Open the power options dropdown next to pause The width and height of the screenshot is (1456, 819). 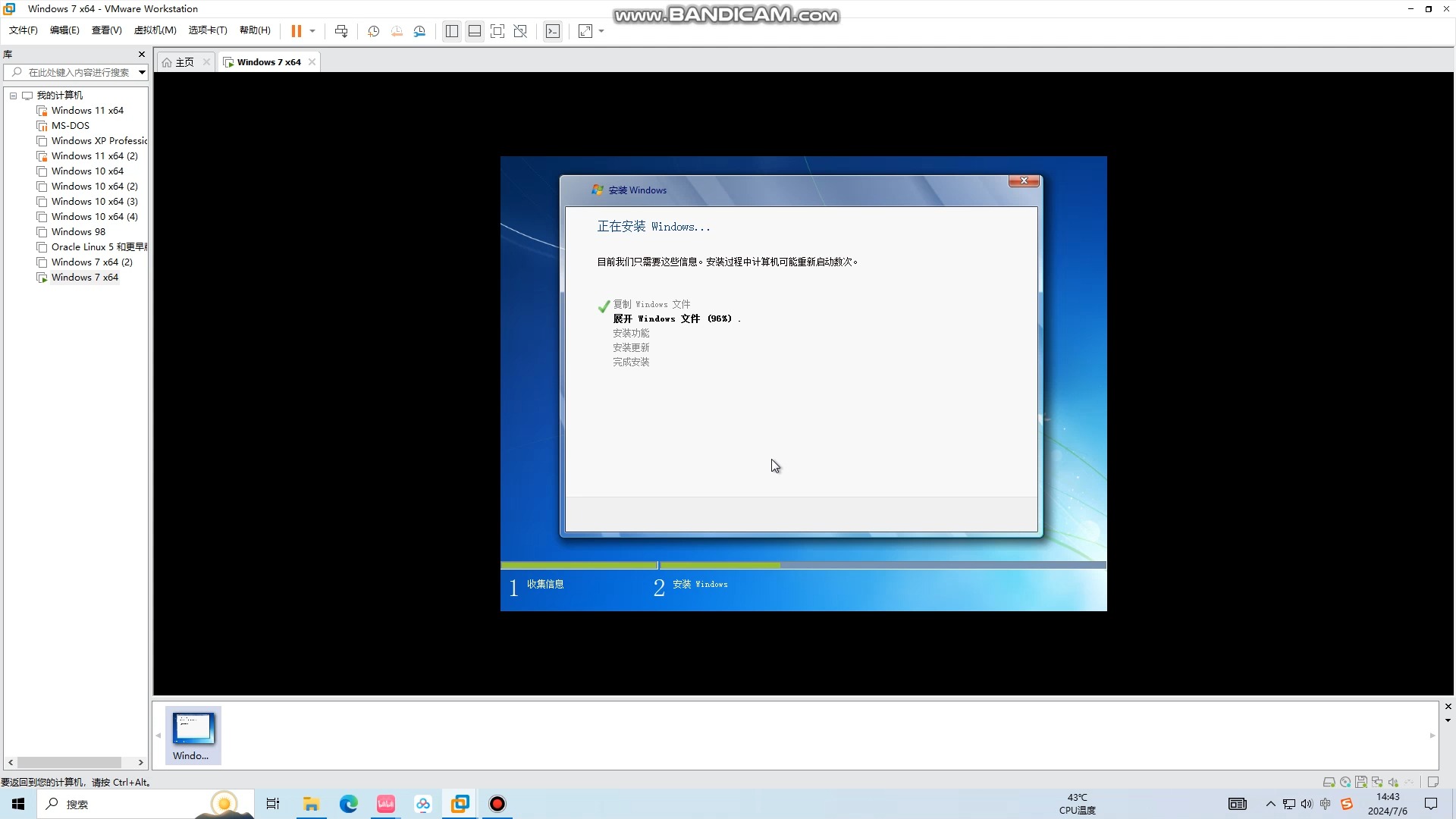point(312,31)
